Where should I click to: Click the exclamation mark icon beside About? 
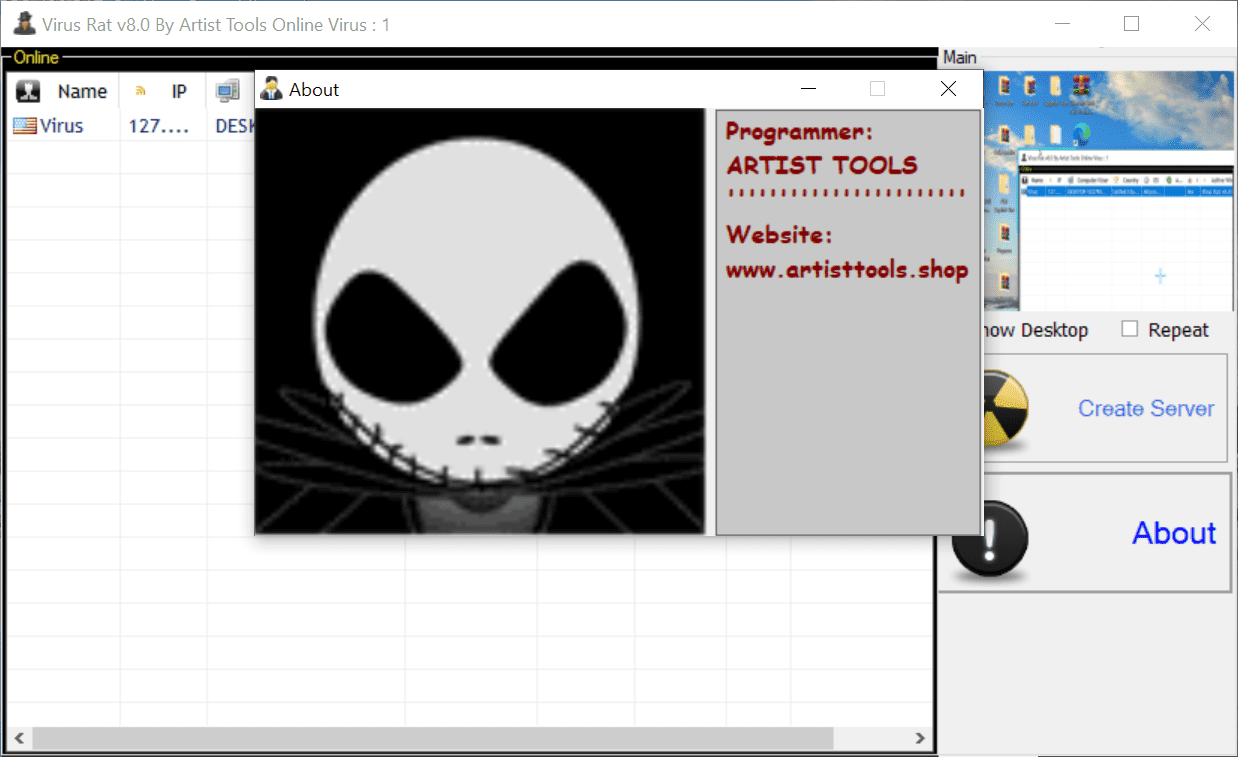[x=990, y=541]
